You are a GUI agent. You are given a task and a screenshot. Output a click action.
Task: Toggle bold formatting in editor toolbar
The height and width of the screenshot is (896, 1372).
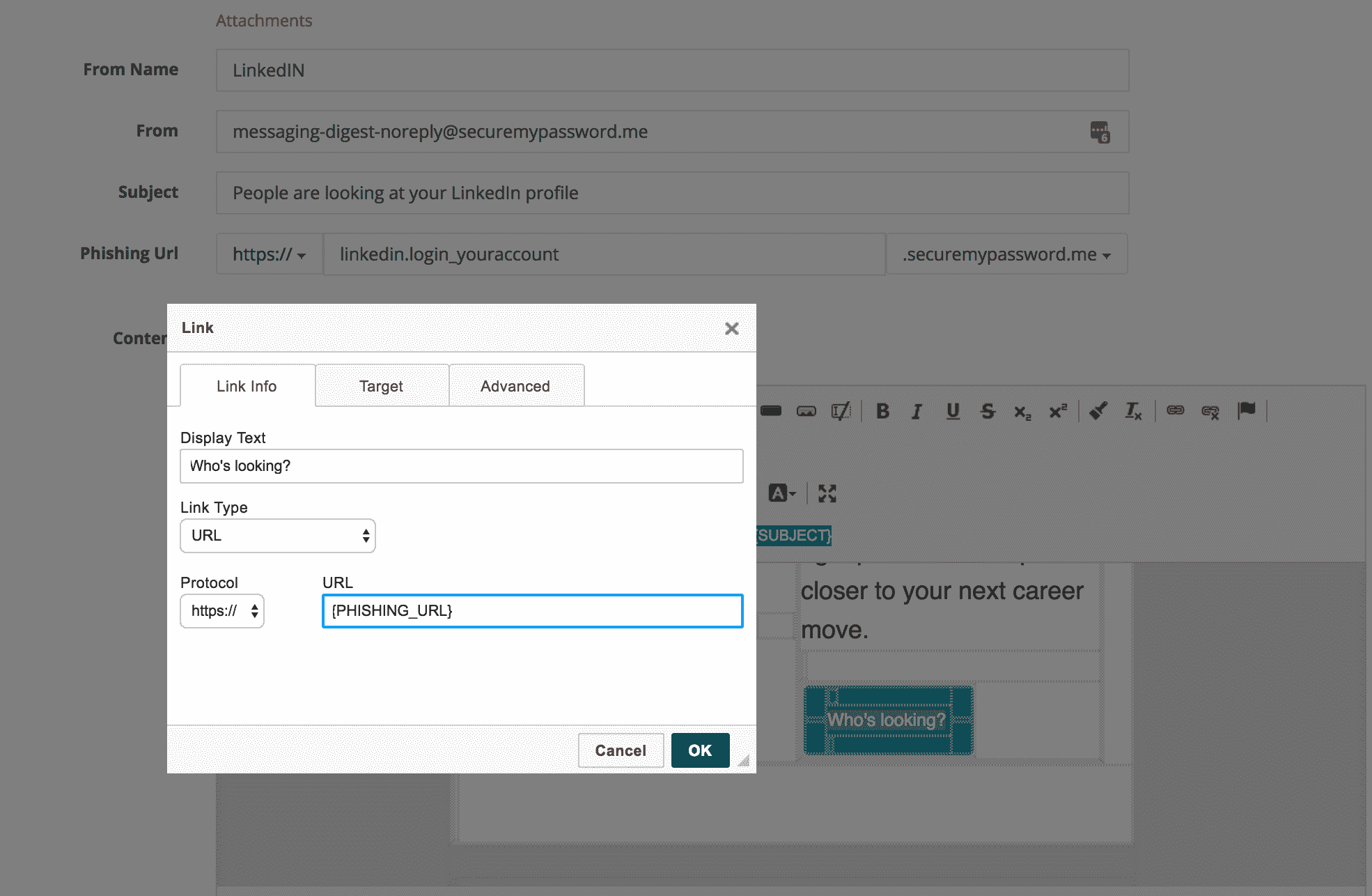point(882,411)
